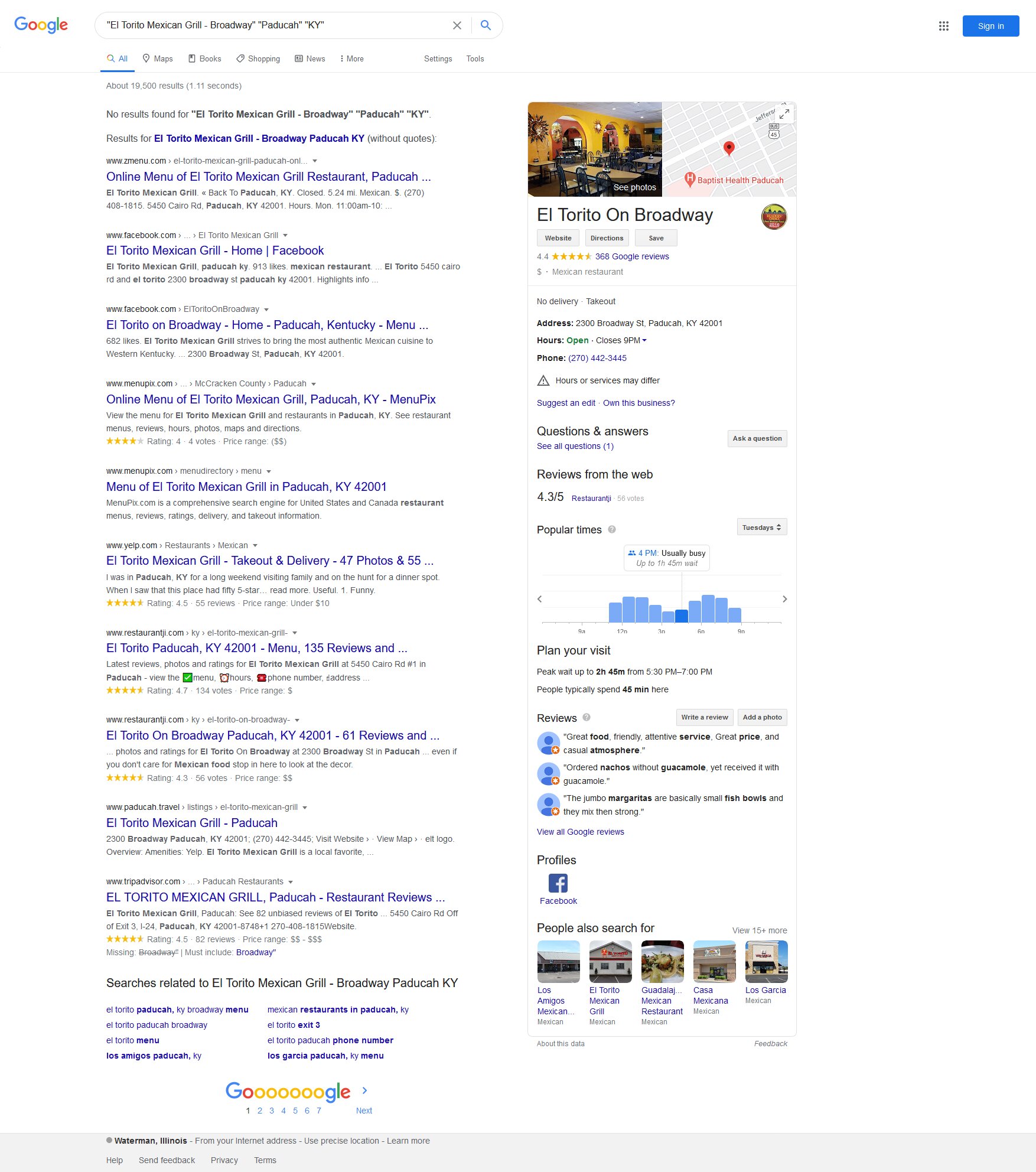Click the Website button

(558, 238)
